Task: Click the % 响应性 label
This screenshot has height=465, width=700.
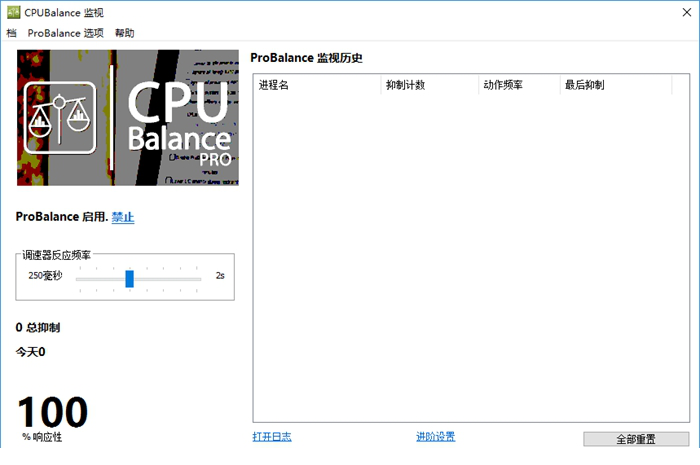Action: click(x=42, y=437)
